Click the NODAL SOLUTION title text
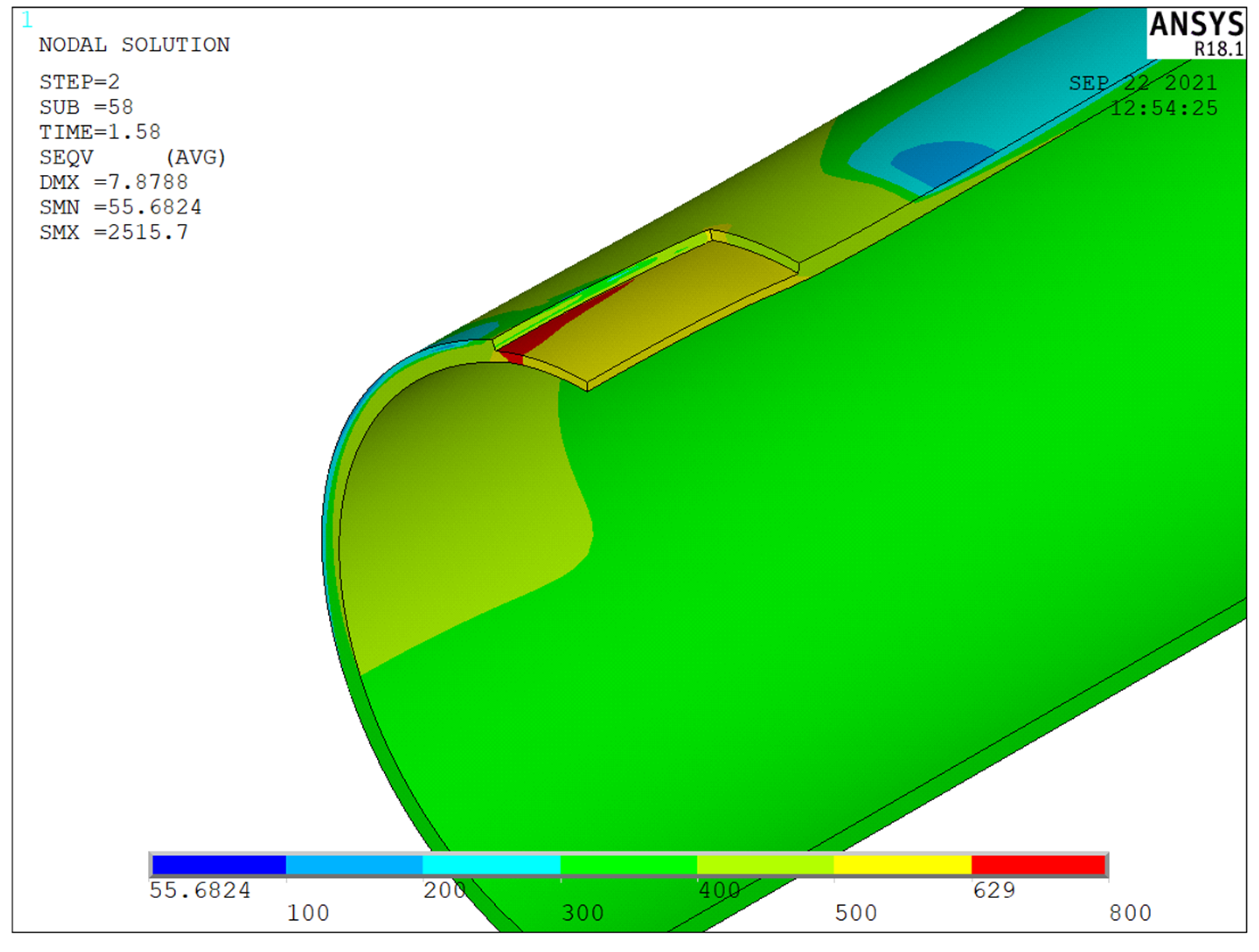Screen dimensions: 1259x952 click(134, 45)
